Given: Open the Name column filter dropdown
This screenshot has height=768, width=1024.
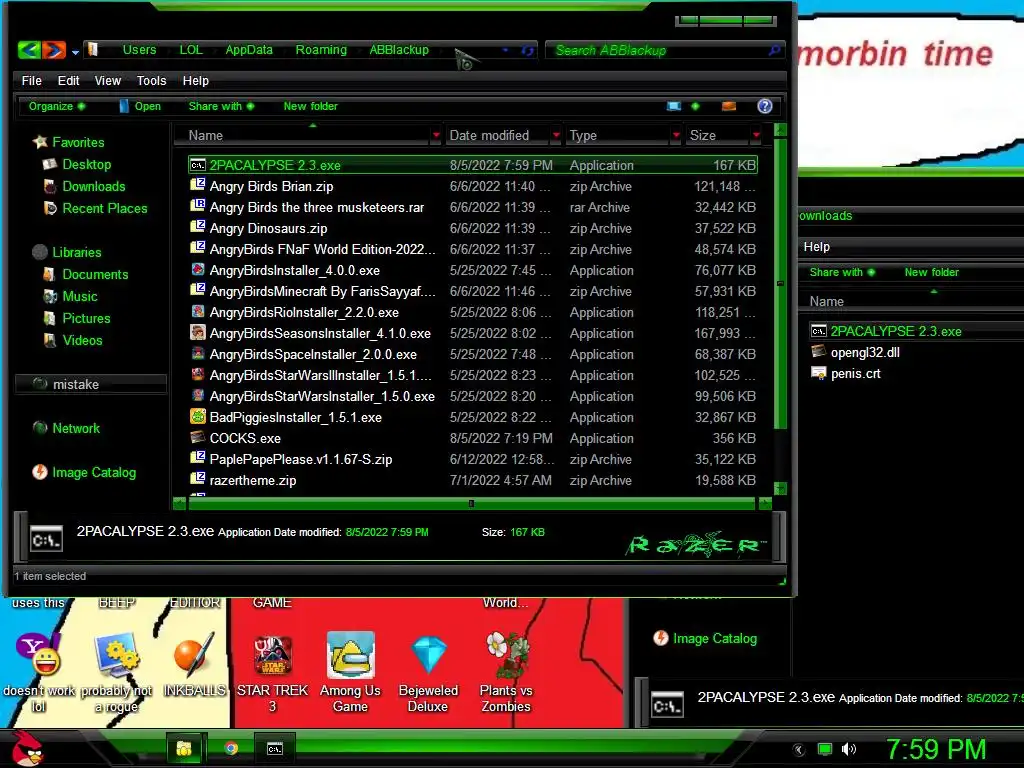Looking at the screenshot, I should 436,135.
